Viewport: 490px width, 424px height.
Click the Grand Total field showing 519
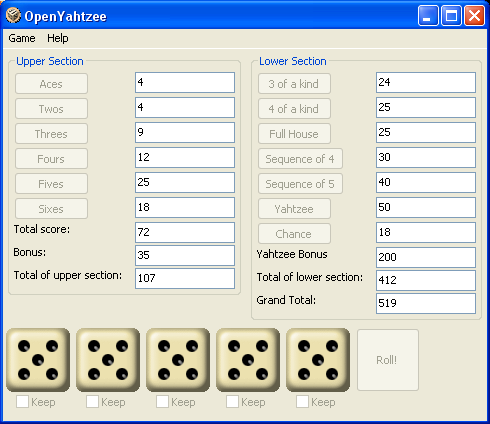[x=426, y=303]
